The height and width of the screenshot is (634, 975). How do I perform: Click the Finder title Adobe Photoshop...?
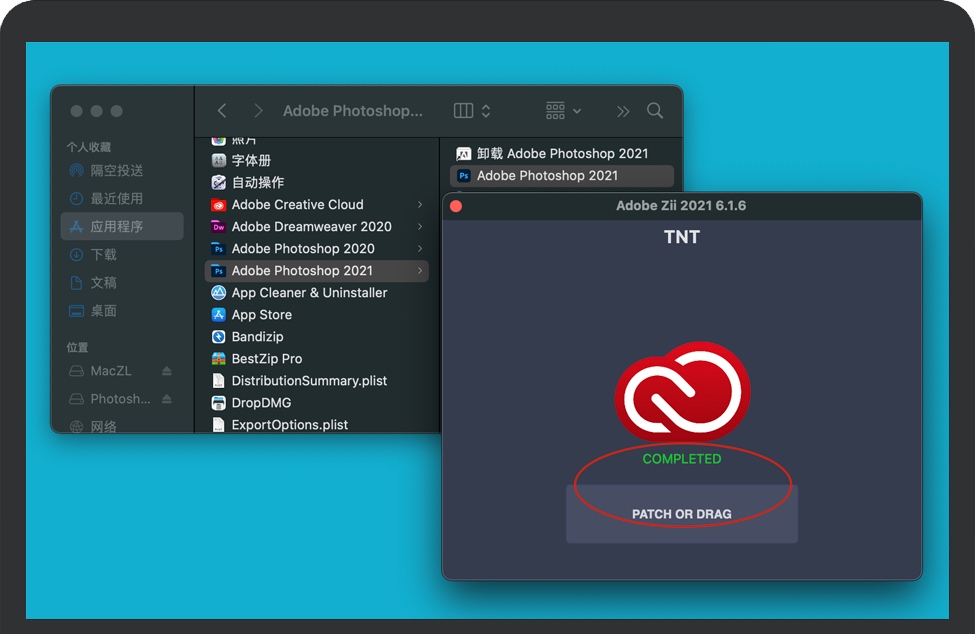coord(353,111)
